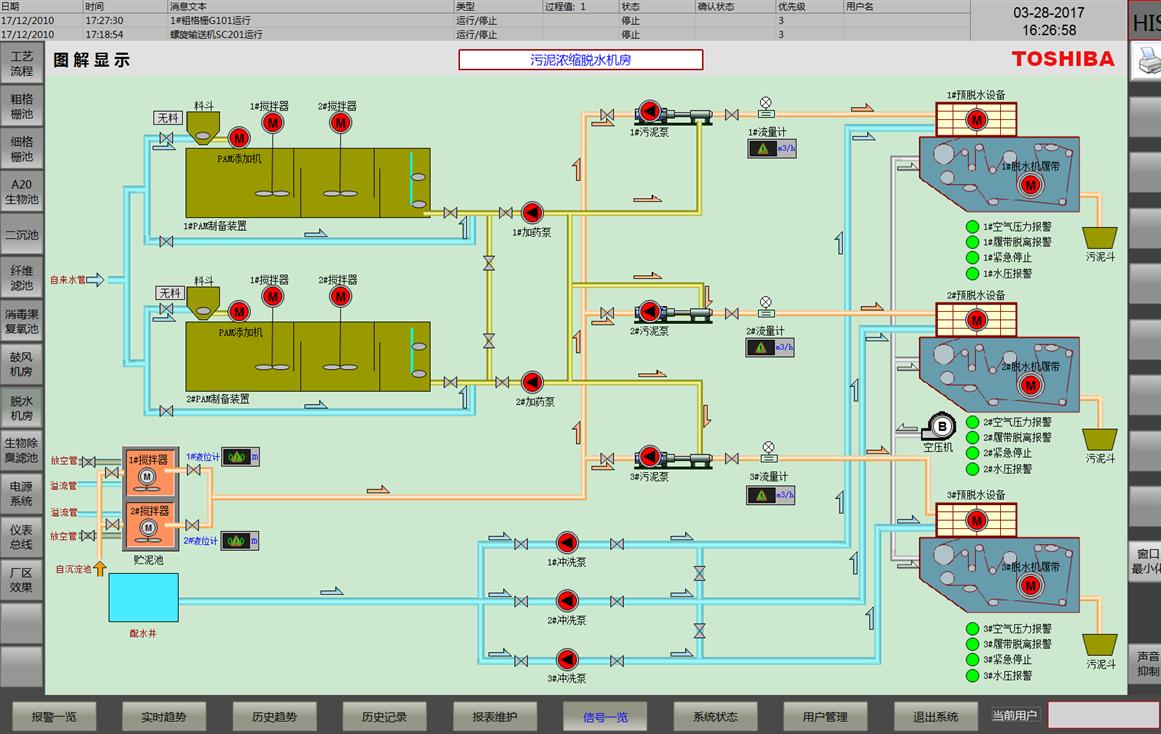1161x734 pixels.
Task: Click the 1#预脱水设备 motor icon
Action: point(976,120)
